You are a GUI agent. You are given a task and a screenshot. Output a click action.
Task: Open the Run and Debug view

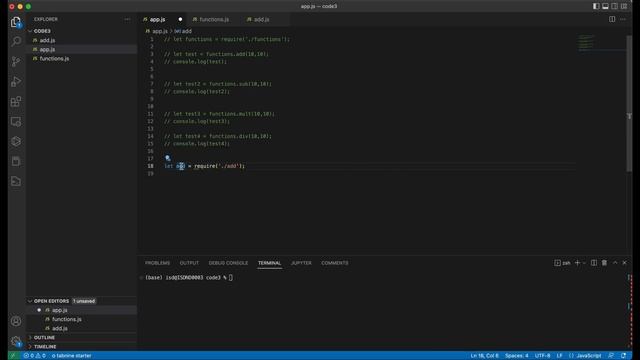click(16, 81)
